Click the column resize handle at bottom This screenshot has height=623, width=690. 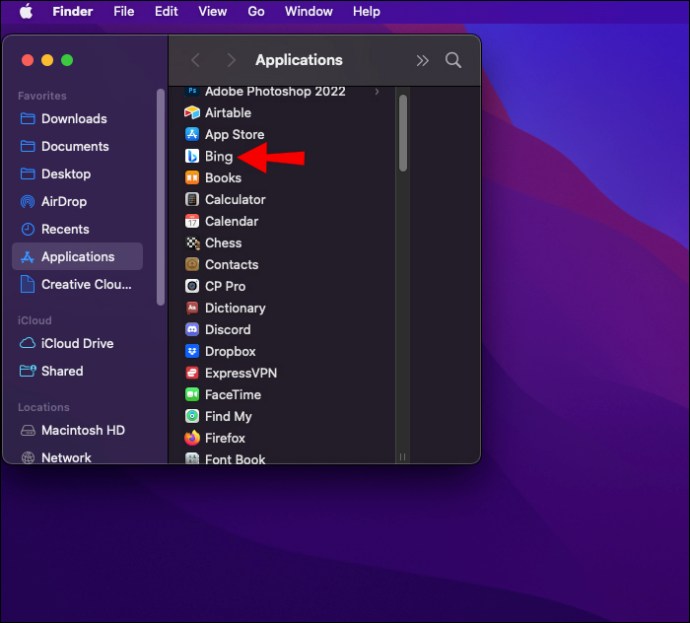coord(403,457)
